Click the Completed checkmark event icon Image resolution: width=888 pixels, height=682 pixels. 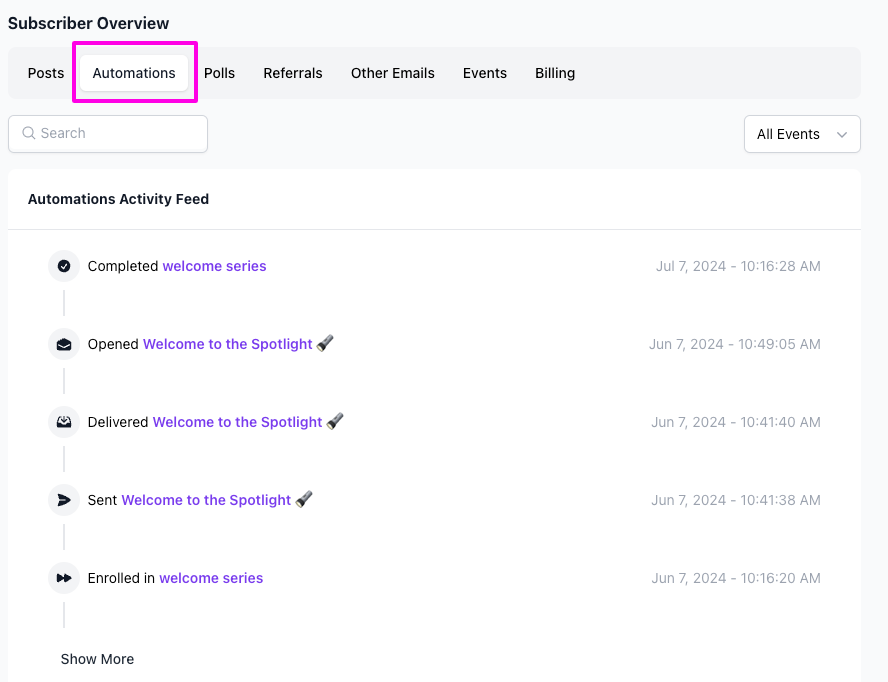coord(64,266)
